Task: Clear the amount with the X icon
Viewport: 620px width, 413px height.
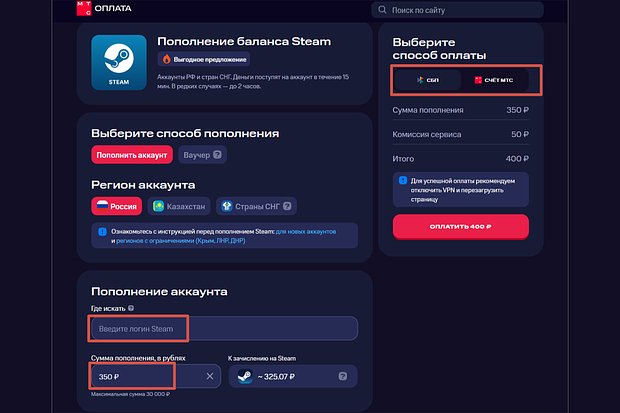Action: [210, 376]
